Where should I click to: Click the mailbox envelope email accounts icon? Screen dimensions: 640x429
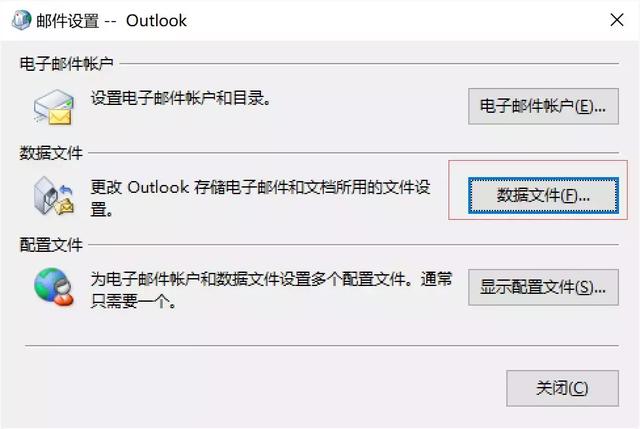click(x=54, y=107)
